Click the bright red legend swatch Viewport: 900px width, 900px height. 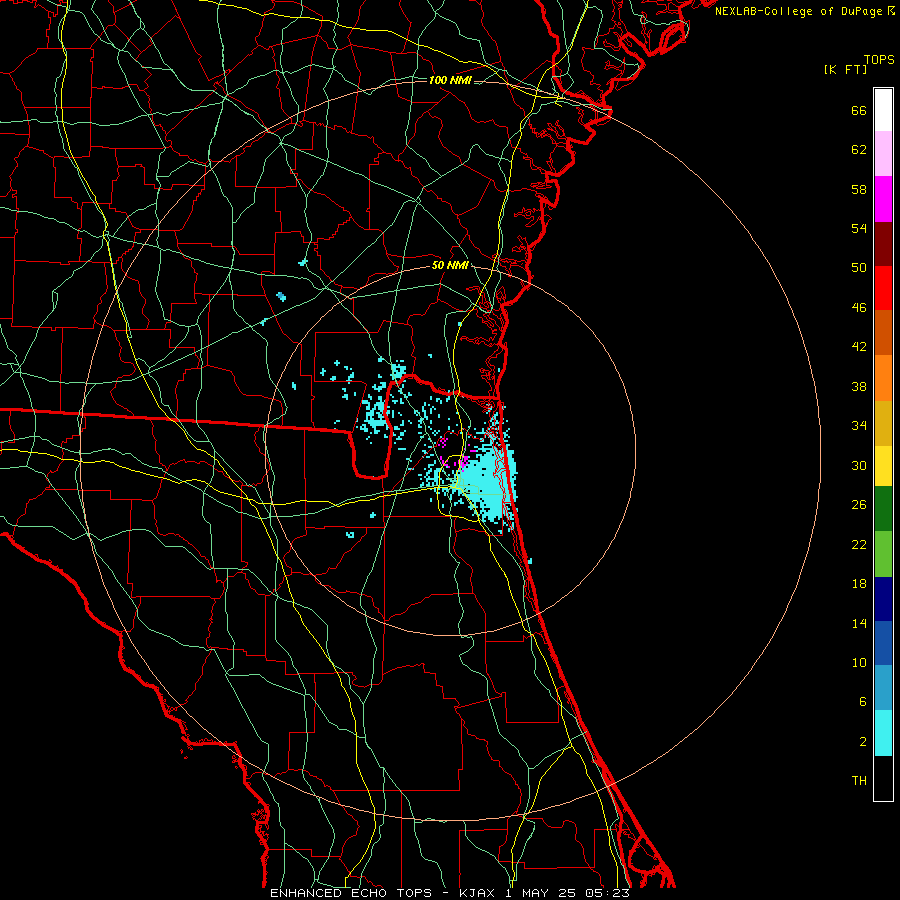883,288
